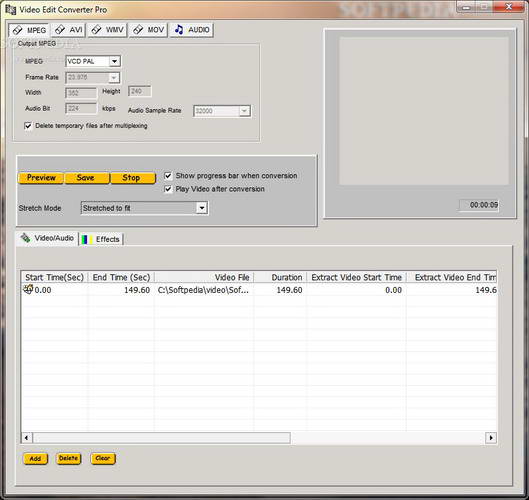Click the Video File column header
Image resolution: width=529 pixels, height=500 pixels.
pyautogui.click(x=204, y=277)
